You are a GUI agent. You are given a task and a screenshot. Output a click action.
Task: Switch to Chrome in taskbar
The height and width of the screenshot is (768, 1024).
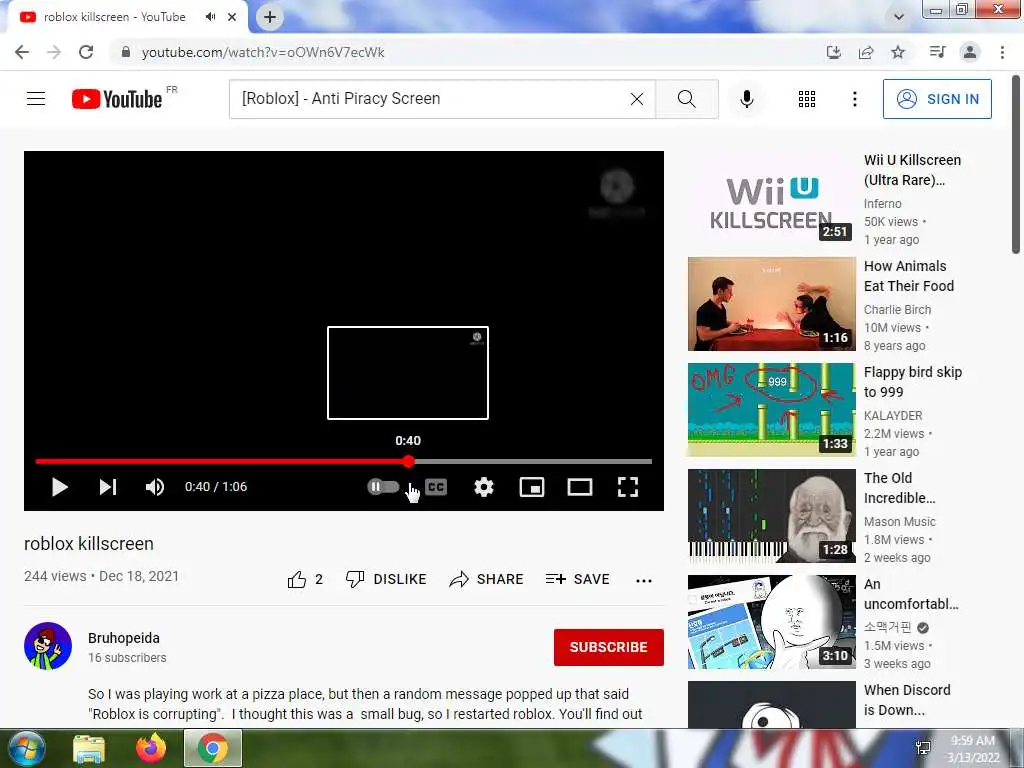(x=213, y=748)
